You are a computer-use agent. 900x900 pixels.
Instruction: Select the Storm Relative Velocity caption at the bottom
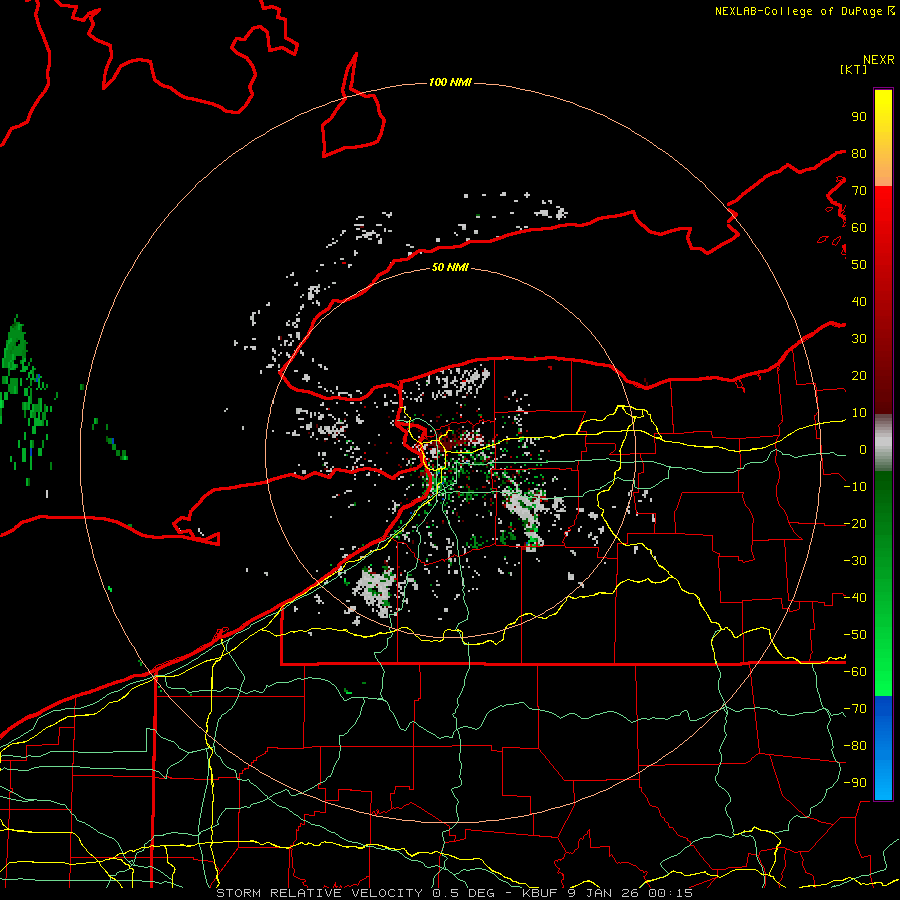(x=454, y=893)
